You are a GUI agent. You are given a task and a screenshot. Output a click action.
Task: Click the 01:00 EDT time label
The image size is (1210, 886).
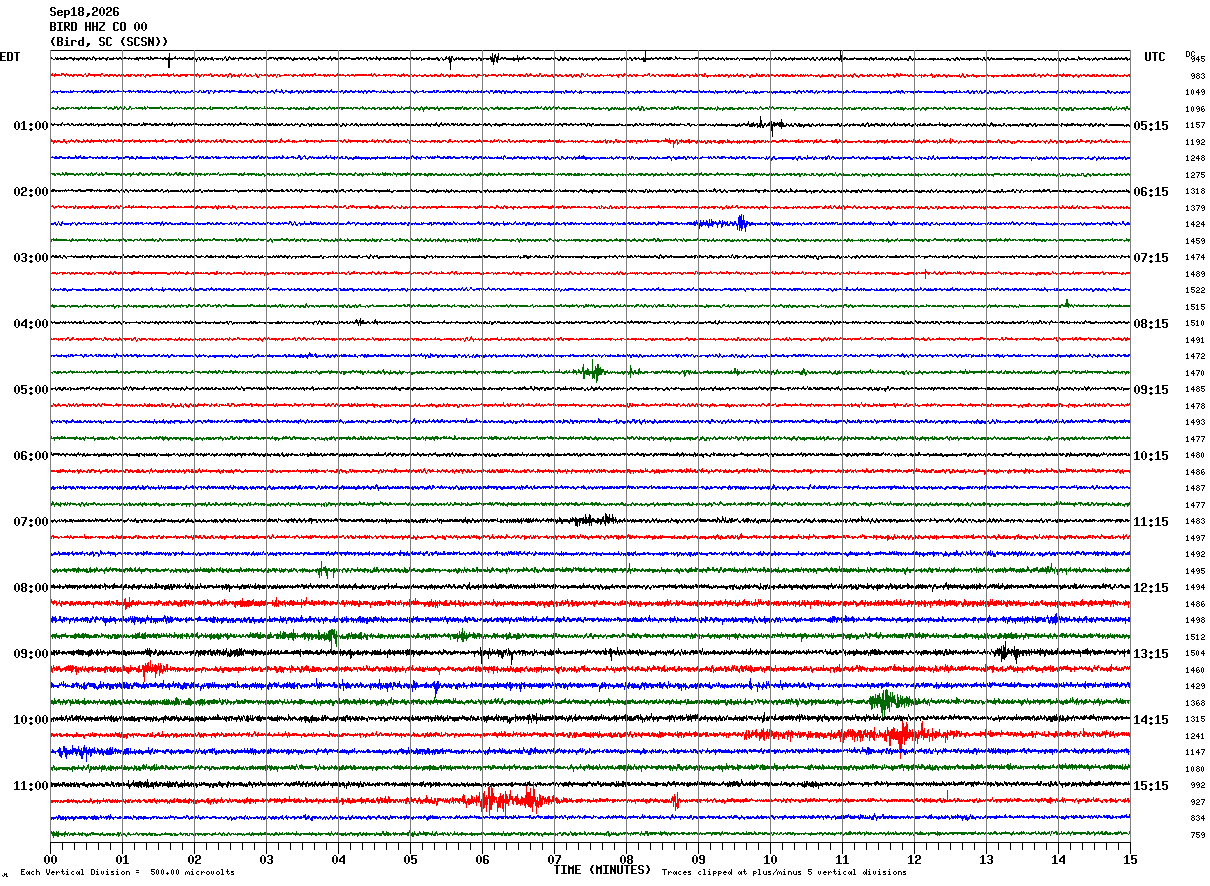pyautogui.click(x=30, y=126)
